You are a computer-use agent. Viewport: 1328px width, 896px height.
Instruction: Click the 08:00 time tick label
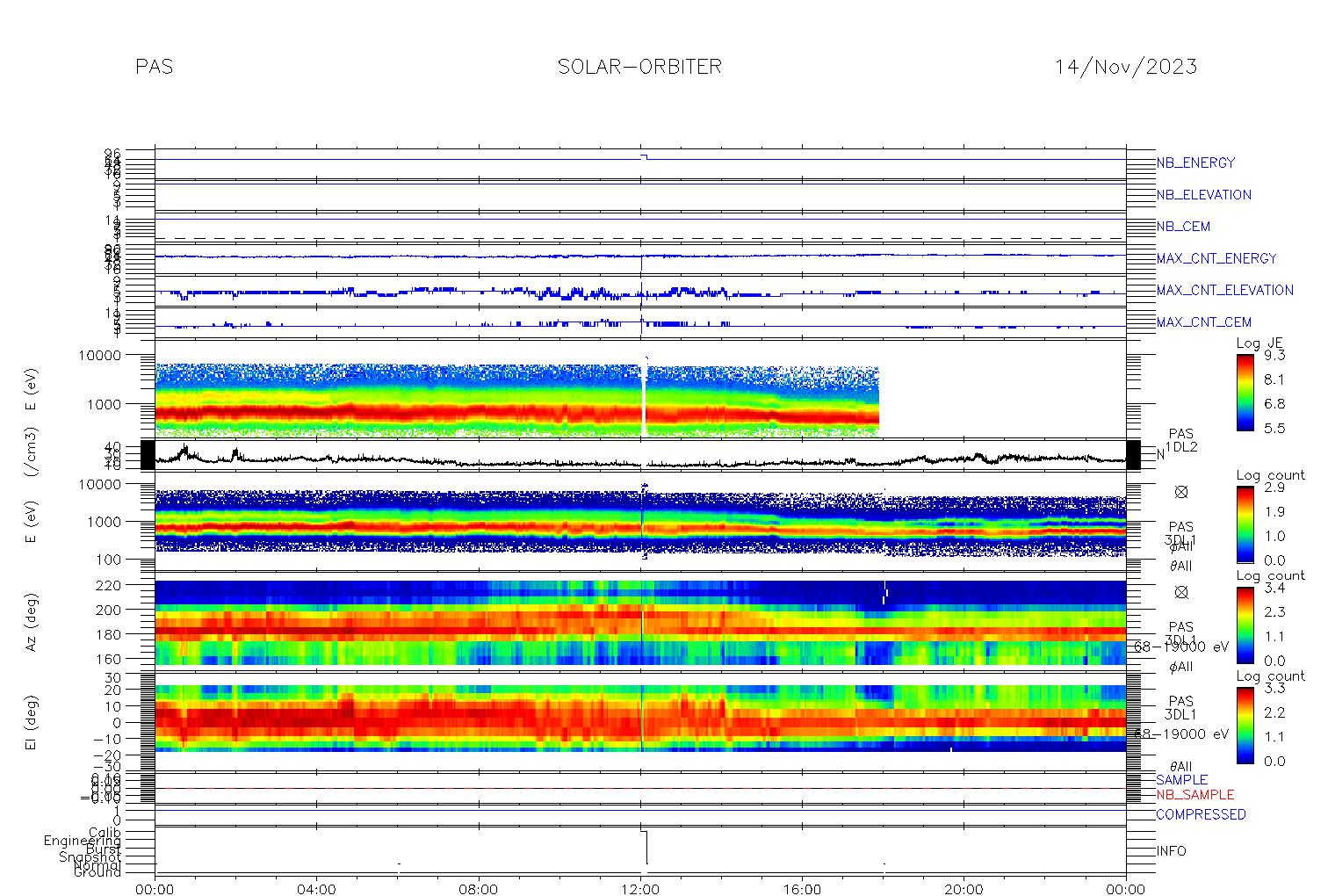tap(479, 889)
